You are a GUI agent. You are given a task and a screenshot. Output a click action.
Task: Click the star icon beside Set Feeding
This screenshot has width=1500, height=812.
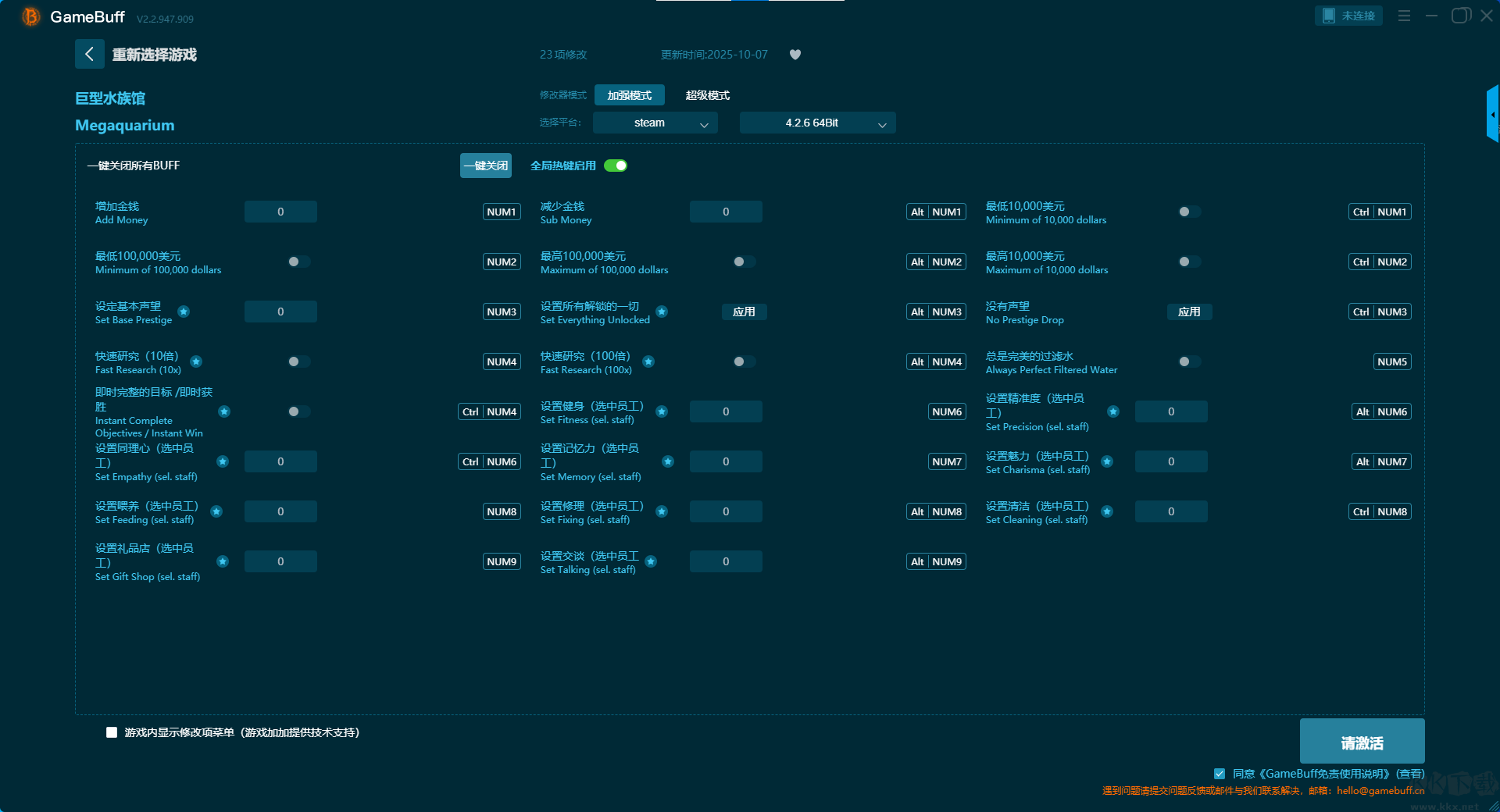pos(216,511)
